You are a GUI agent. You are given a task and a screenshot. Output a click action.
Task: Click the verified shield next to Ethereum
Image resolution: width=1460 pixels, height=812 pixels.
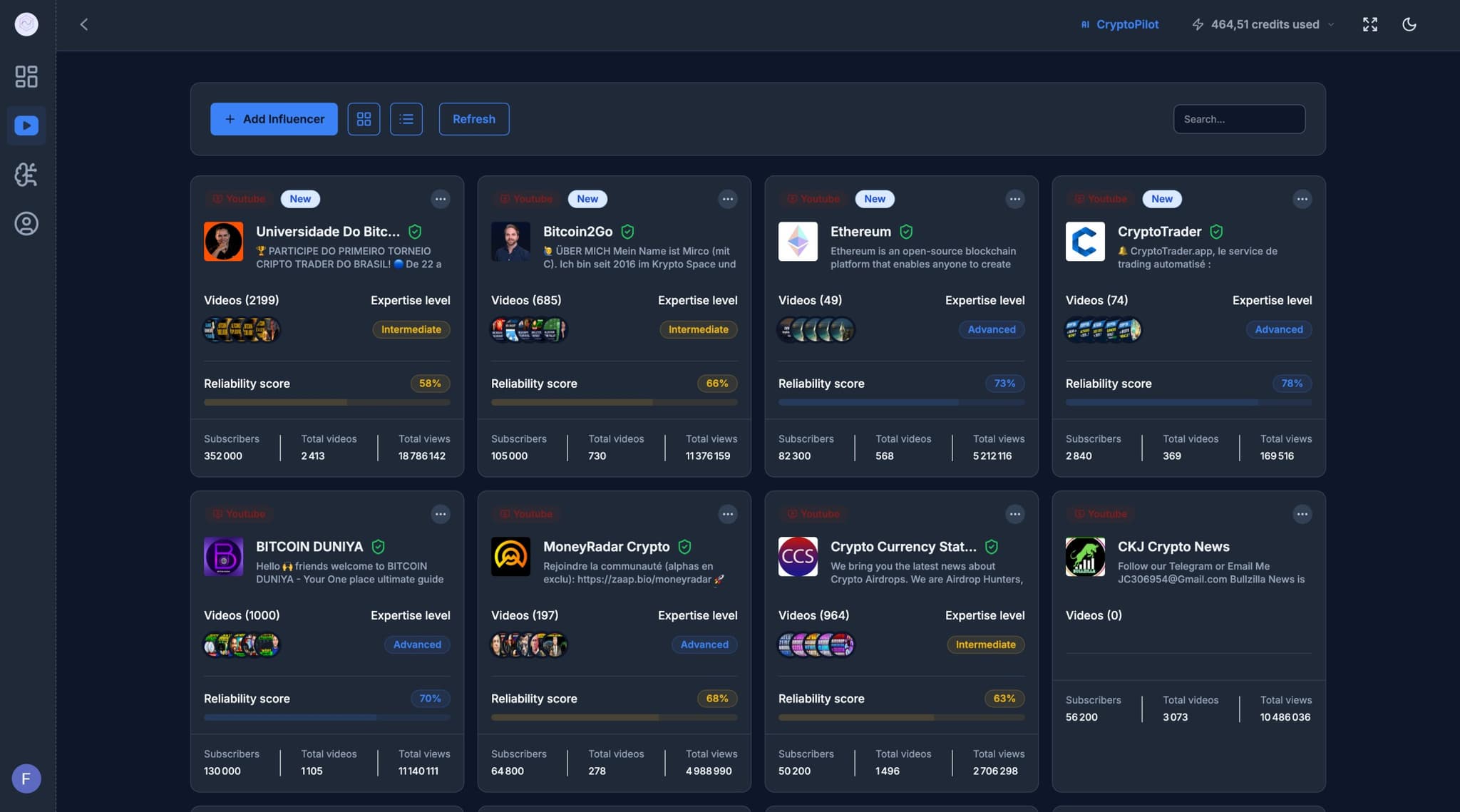[906, 232]
